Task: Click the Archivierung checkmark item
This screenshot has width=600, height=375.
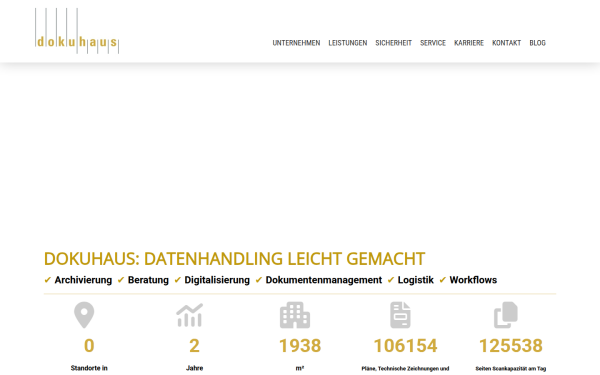Action: coord(78,280)
